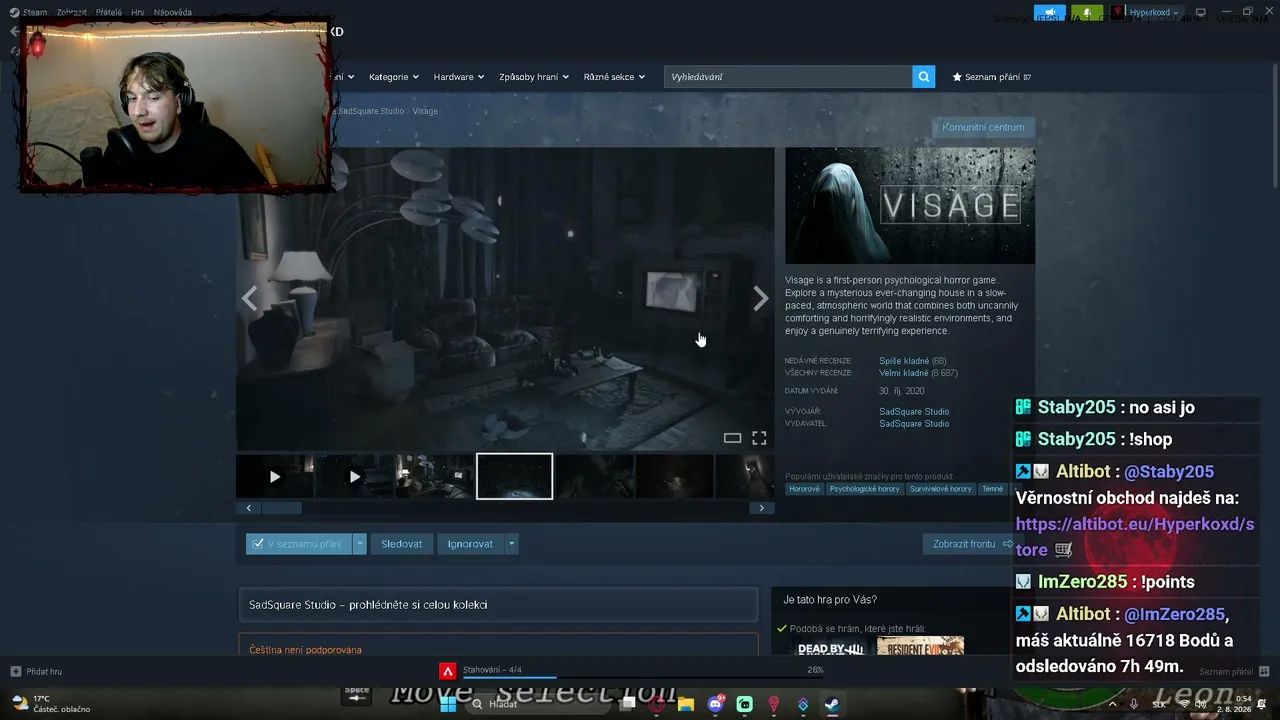Open the Windows Start menu
Viewport: 1280px width, 720px height.
coord(448,704)
